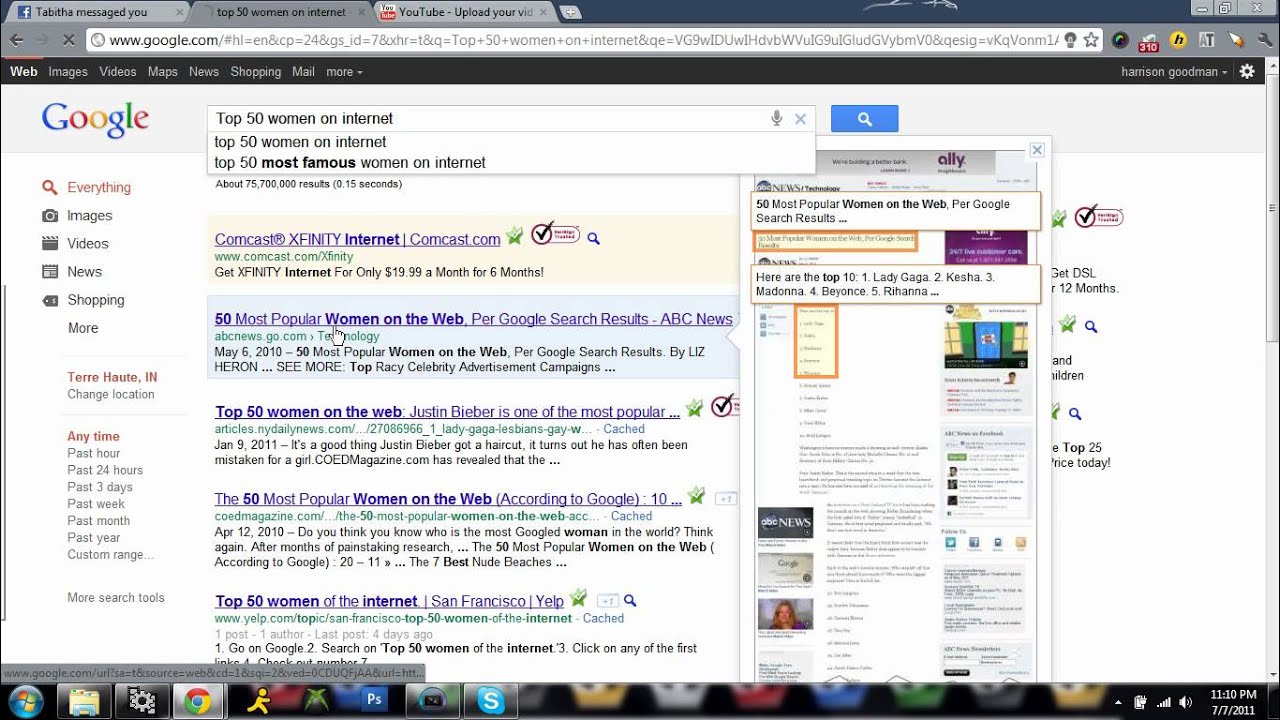Expand 'More search tools'
The height and width of the screenshot is (720, 1280).
(116, 598)
